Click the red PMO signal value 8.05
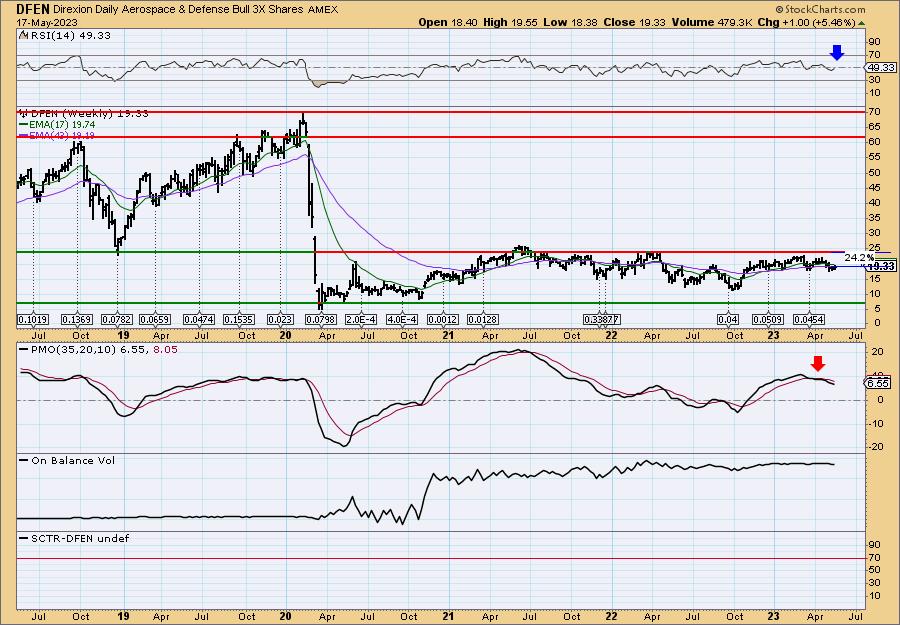This screenshot has height=625, width=900. click(x=167, y=349)
